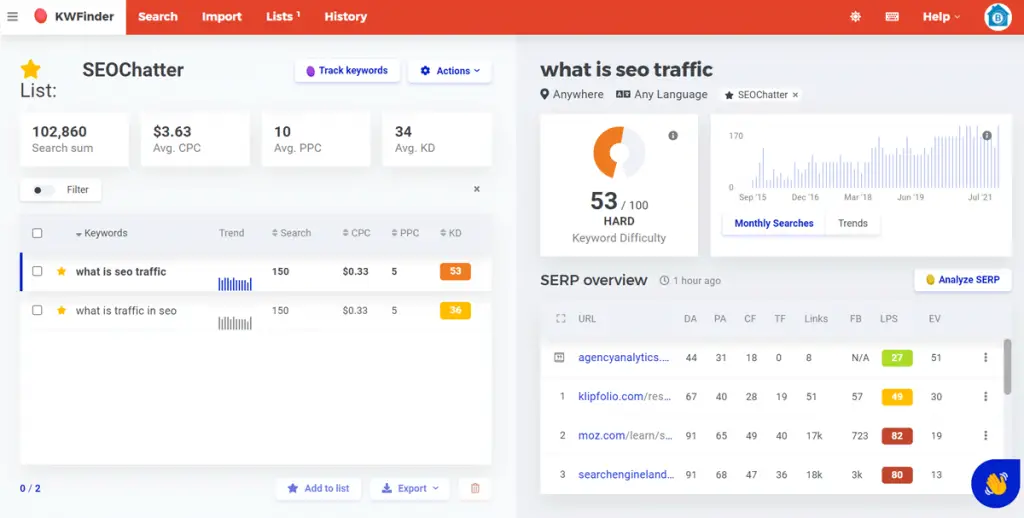This screenshot has height=518, width=1024.
Task: Toggle the Filter switch
Action: [43, 190]
